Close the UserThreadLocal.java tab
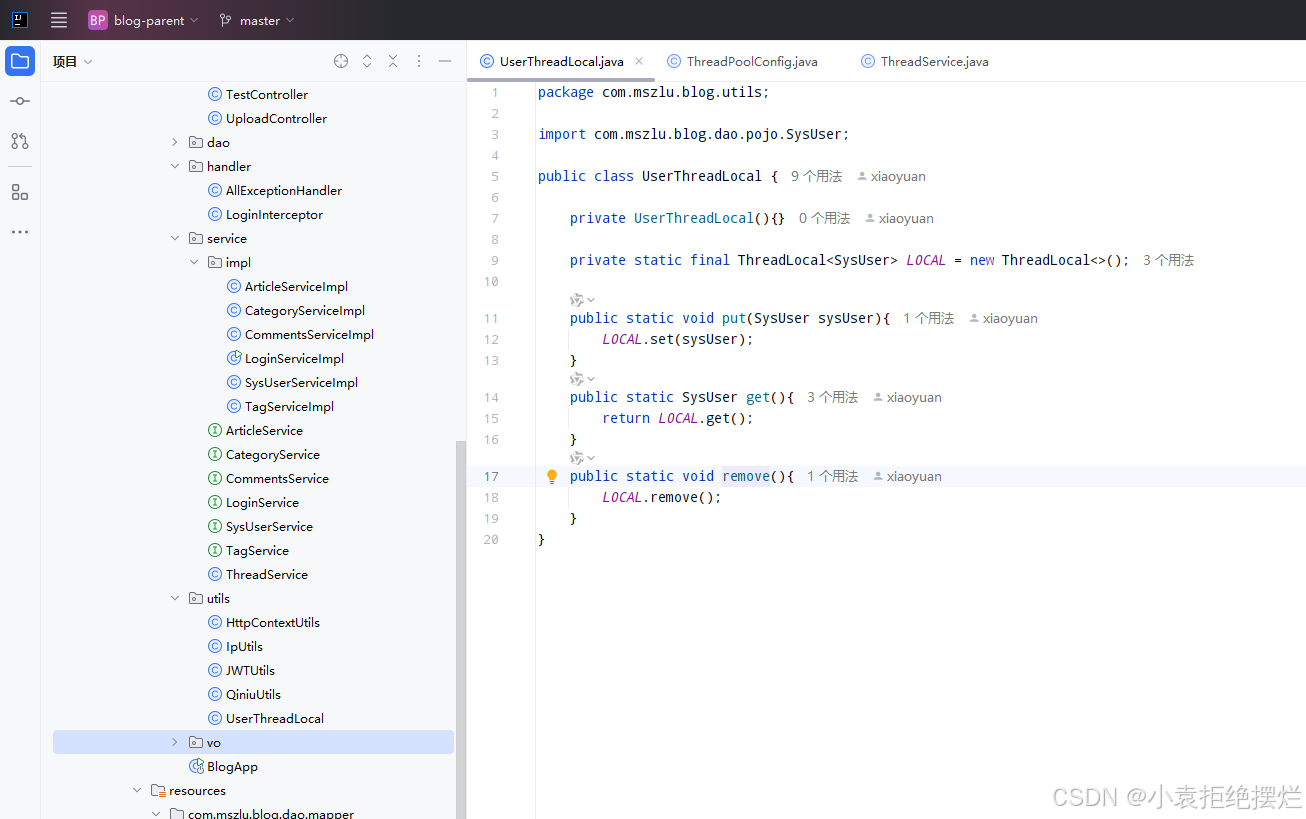This screenshot has height=819, width=1306. 640,61
